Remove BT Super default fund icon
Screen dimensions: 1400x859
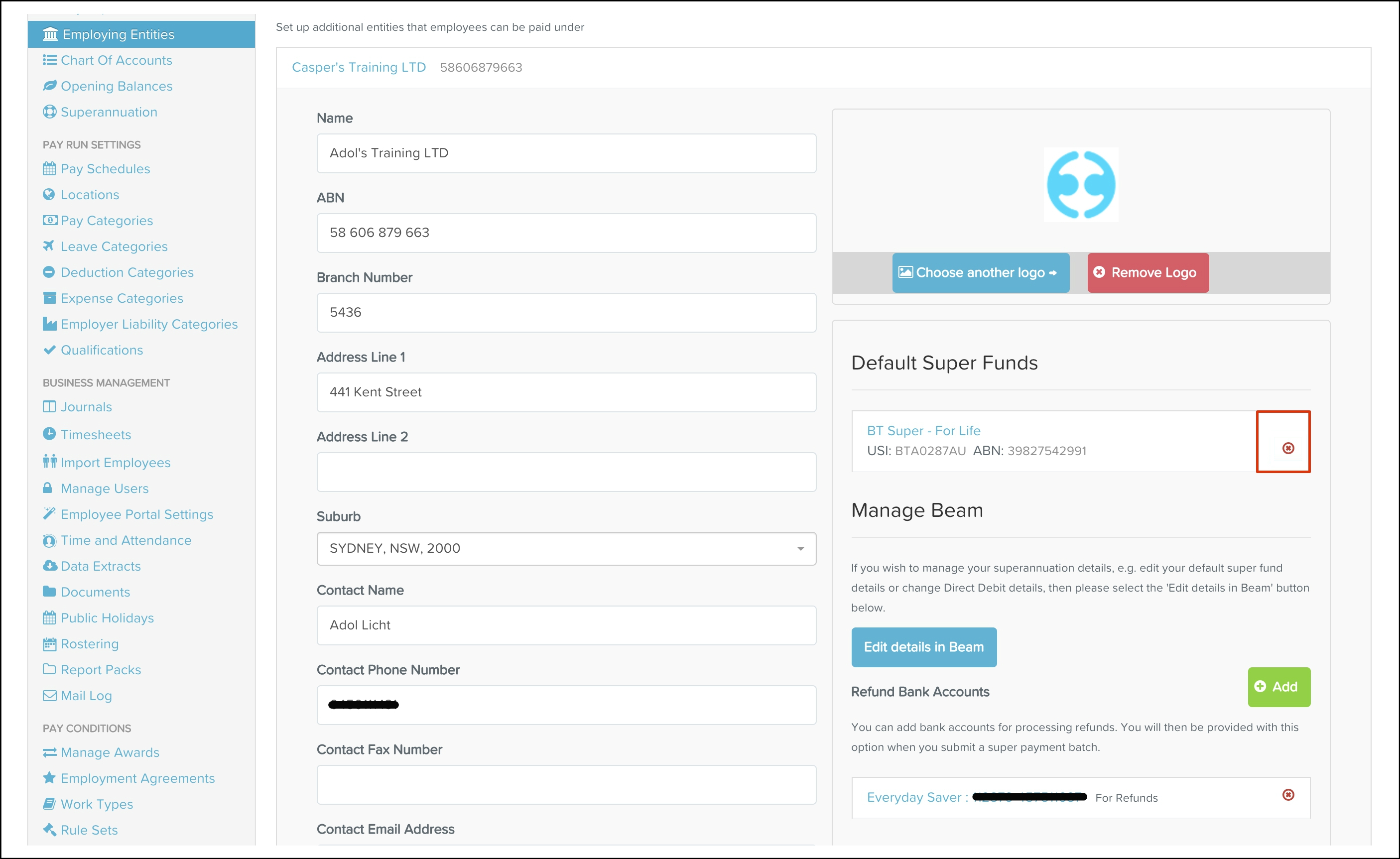1288,448
